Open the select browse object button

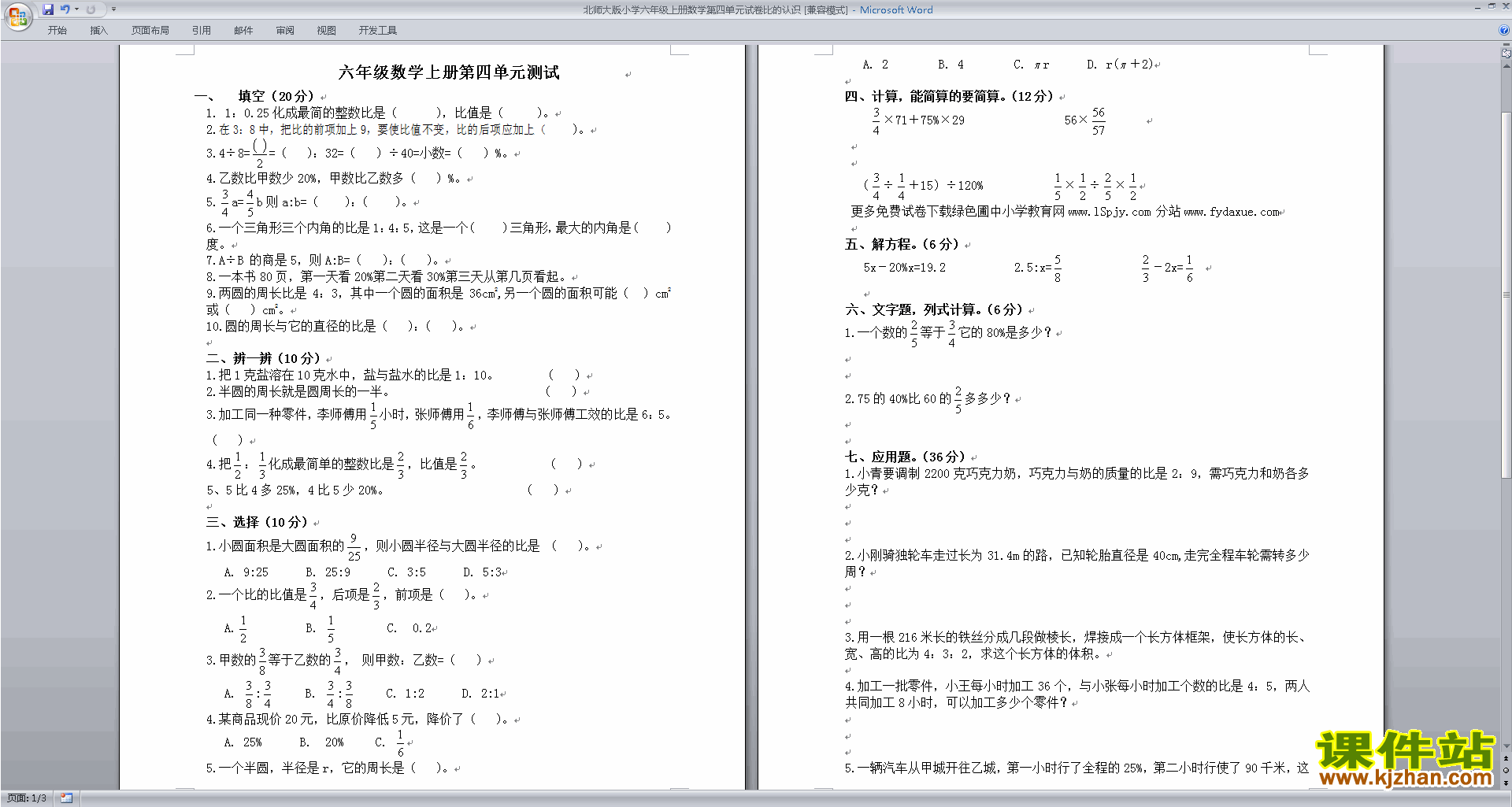tap(1506, 770)
